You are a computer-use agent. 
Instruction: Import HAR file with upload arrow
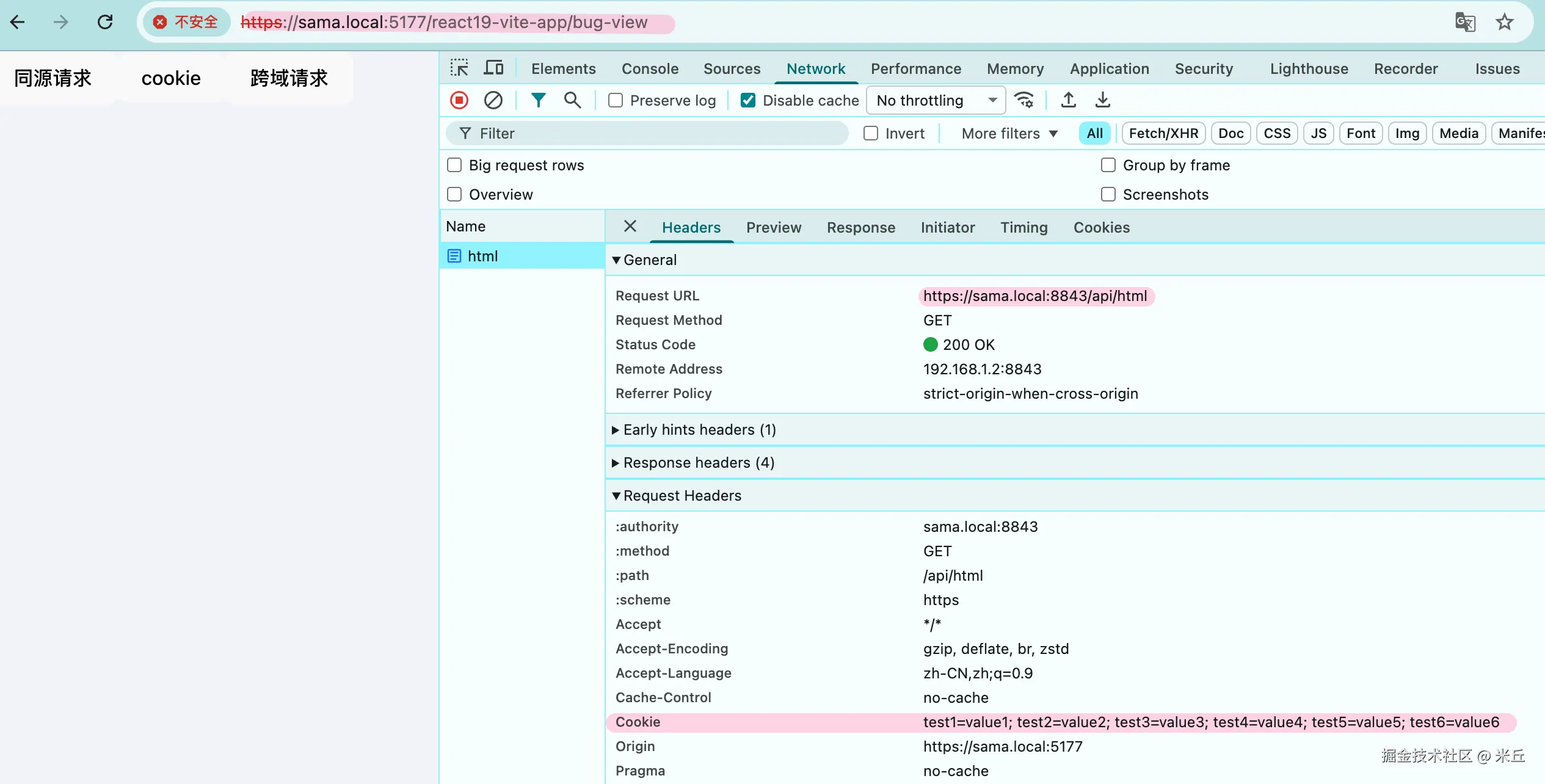[x=1069, y=100]
